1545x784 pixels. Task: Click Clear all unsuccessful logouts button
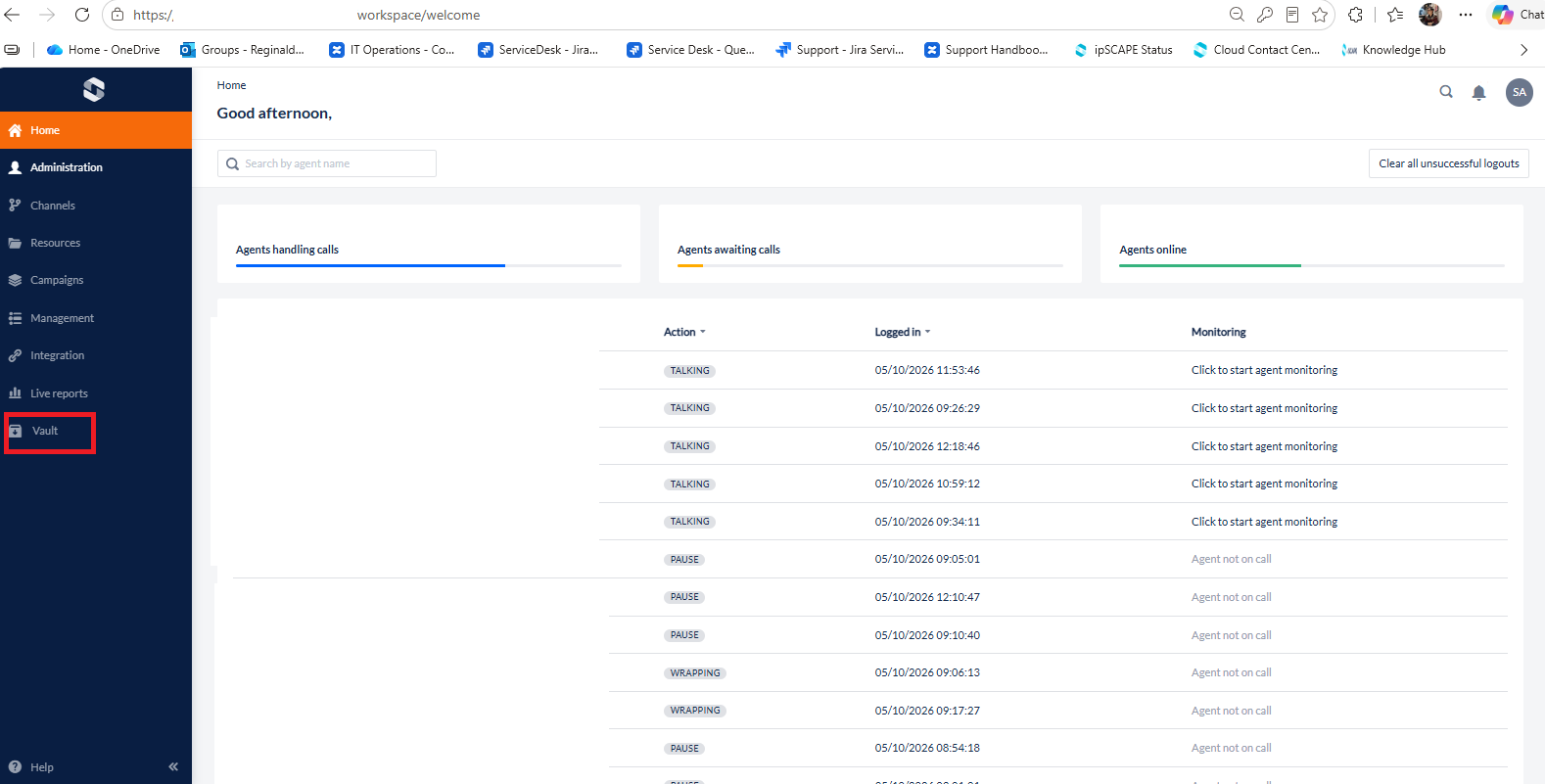point(1448,163)
